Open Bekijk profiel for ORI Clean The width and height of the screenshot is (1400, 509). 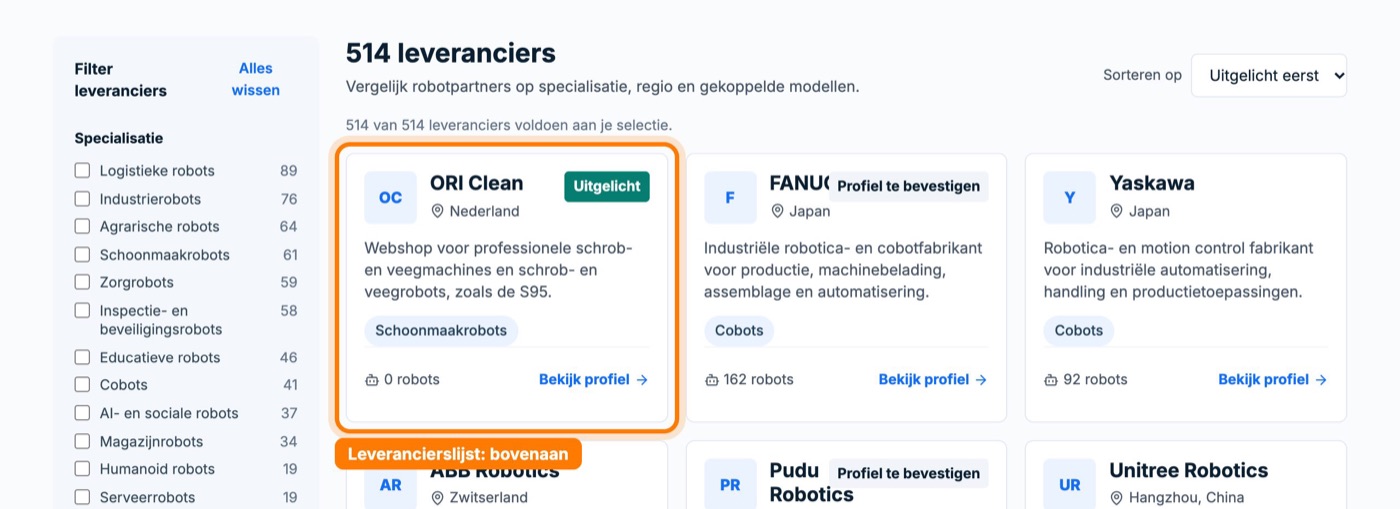(594, 380)
